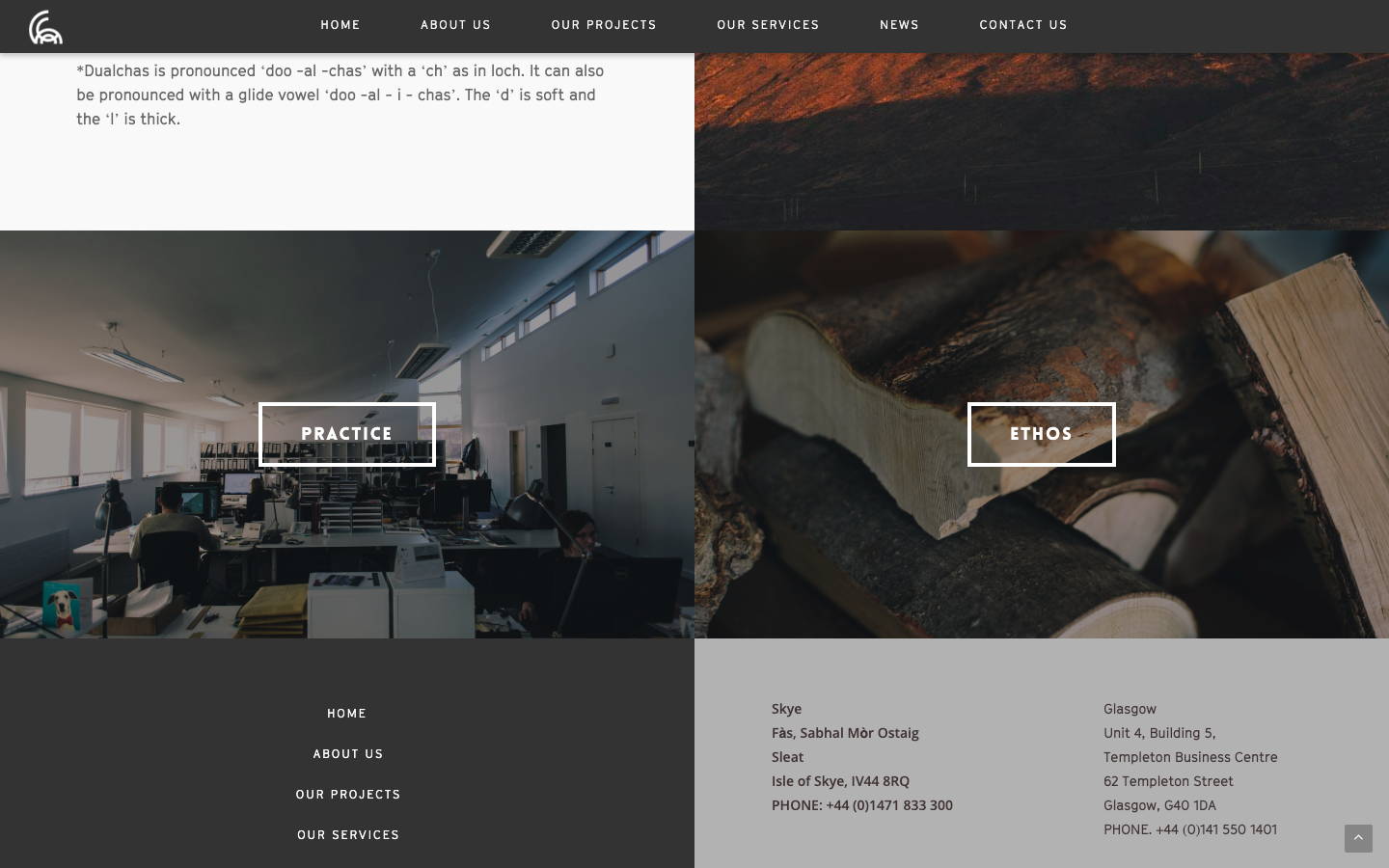Viewport: 1389px width, 868px height.
Task: Click the Glasgow office phone number
Action: [1190, 829]
